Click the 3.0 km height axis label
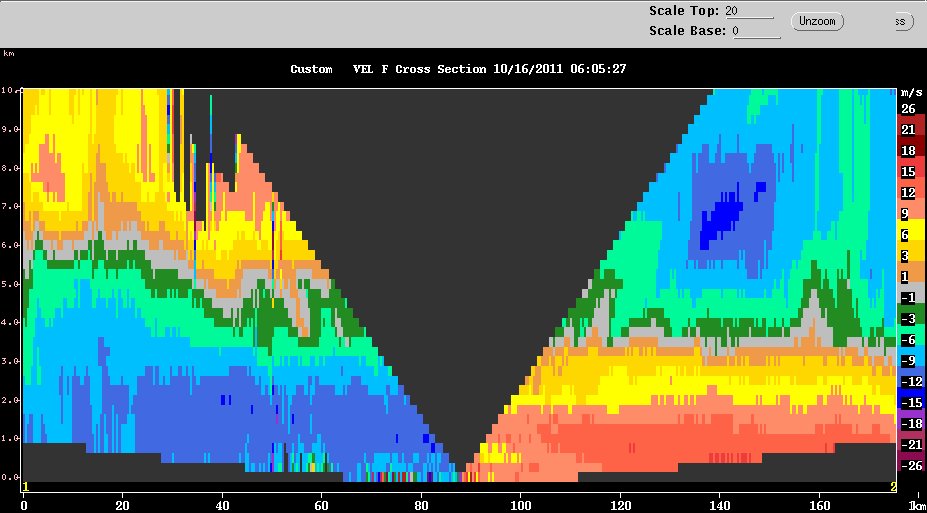The image size is (927, 513). pyautogui.click(x=12, y=361)
